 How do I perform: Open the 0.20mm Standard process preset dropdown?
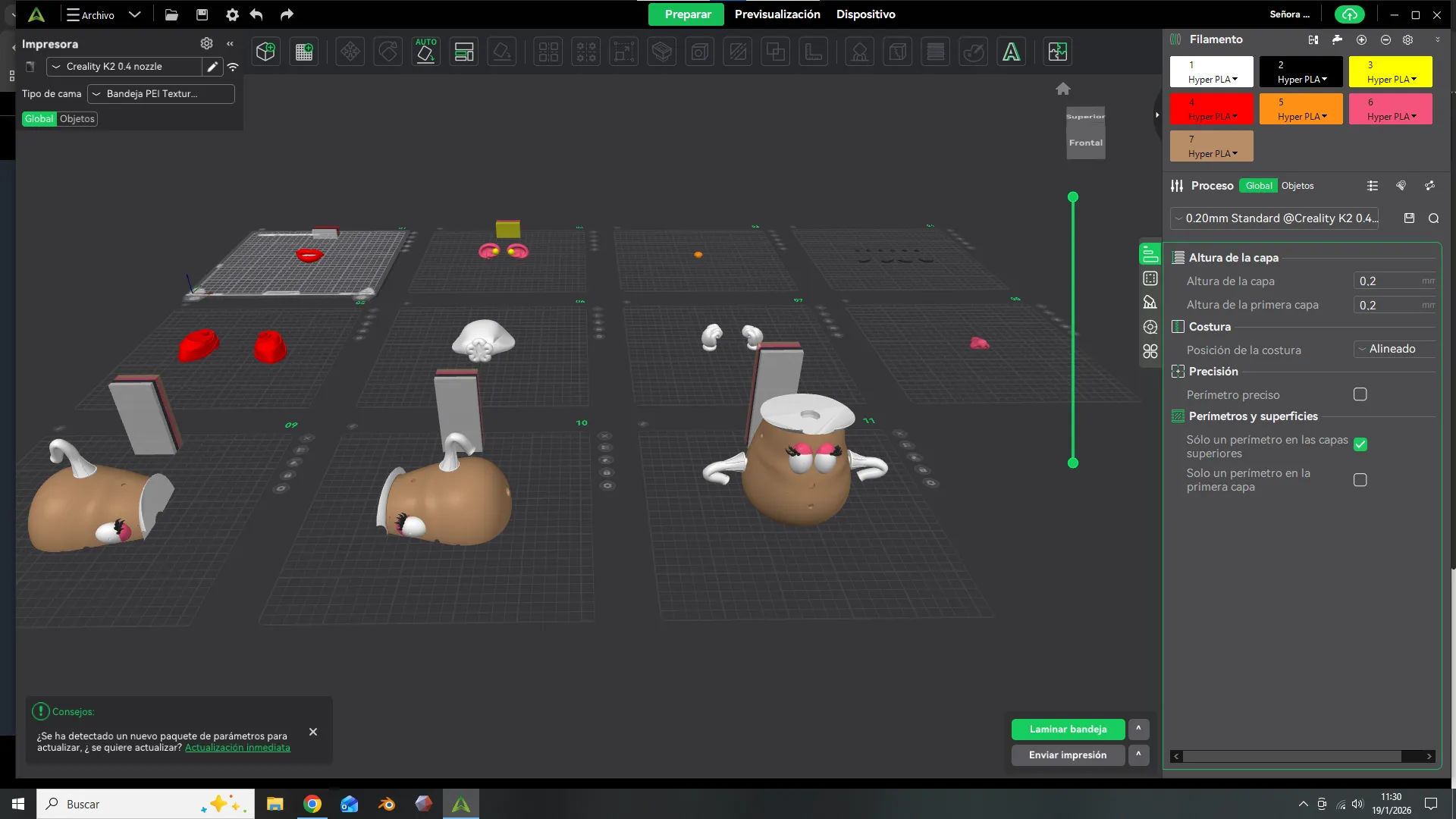(1274, 218)
